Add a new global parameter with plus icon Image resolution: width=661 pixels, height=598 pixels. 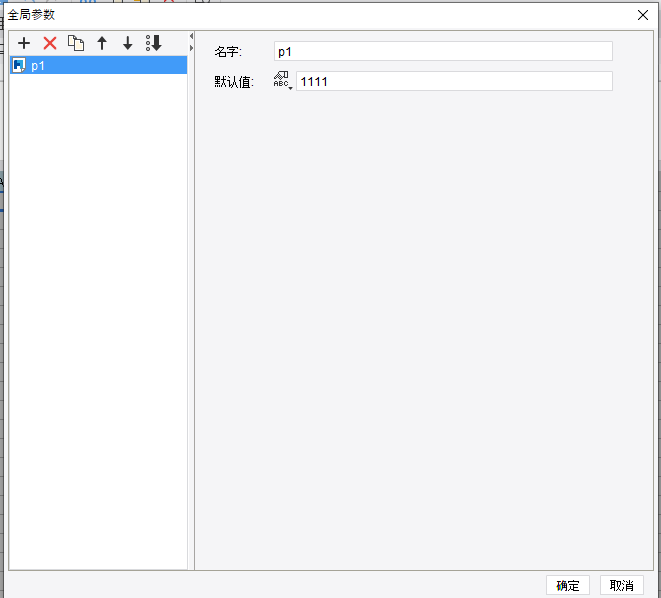coord(24,43)
